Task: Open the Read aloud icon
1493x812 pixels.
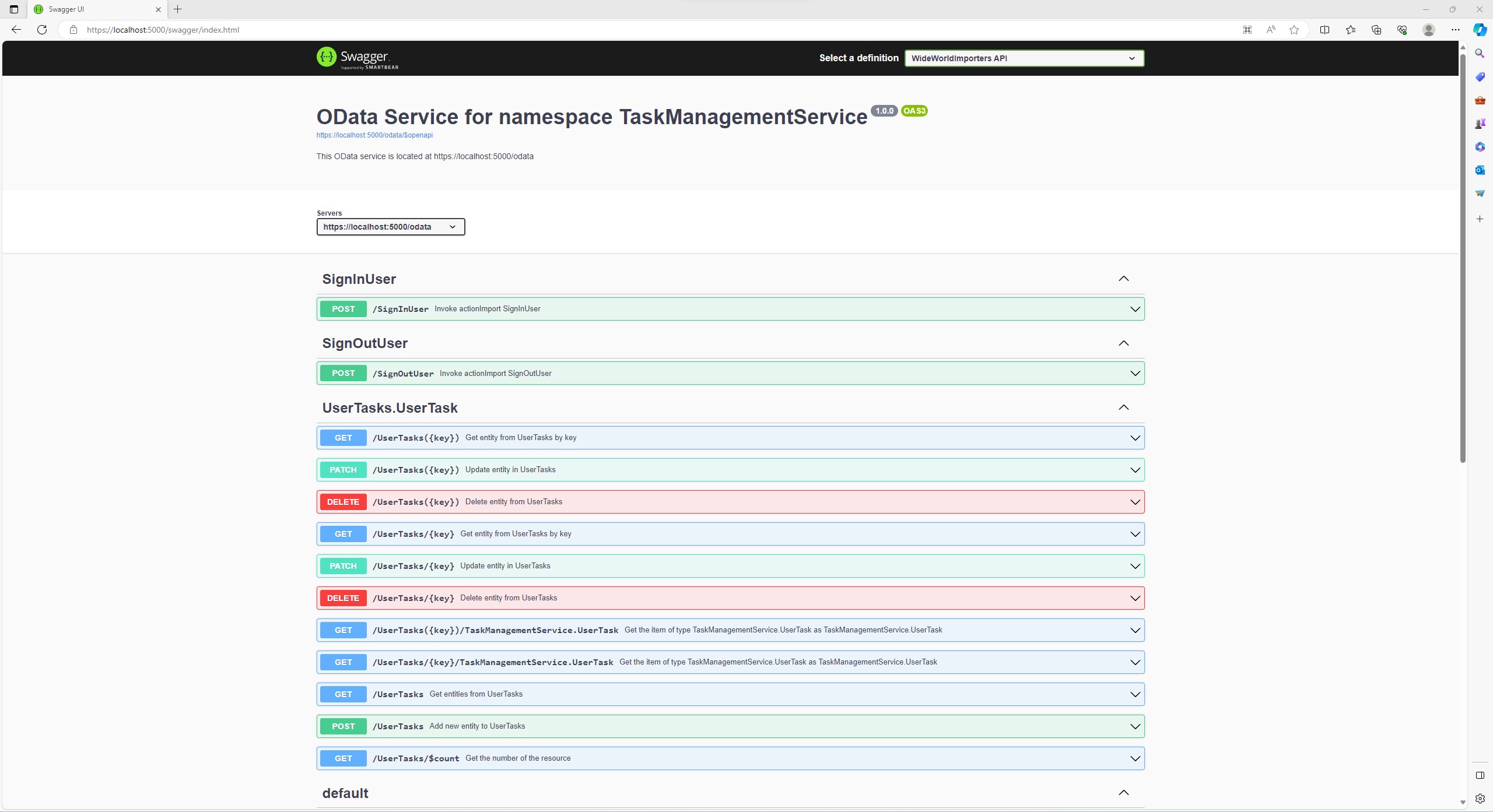Action: coord(1271,30)
